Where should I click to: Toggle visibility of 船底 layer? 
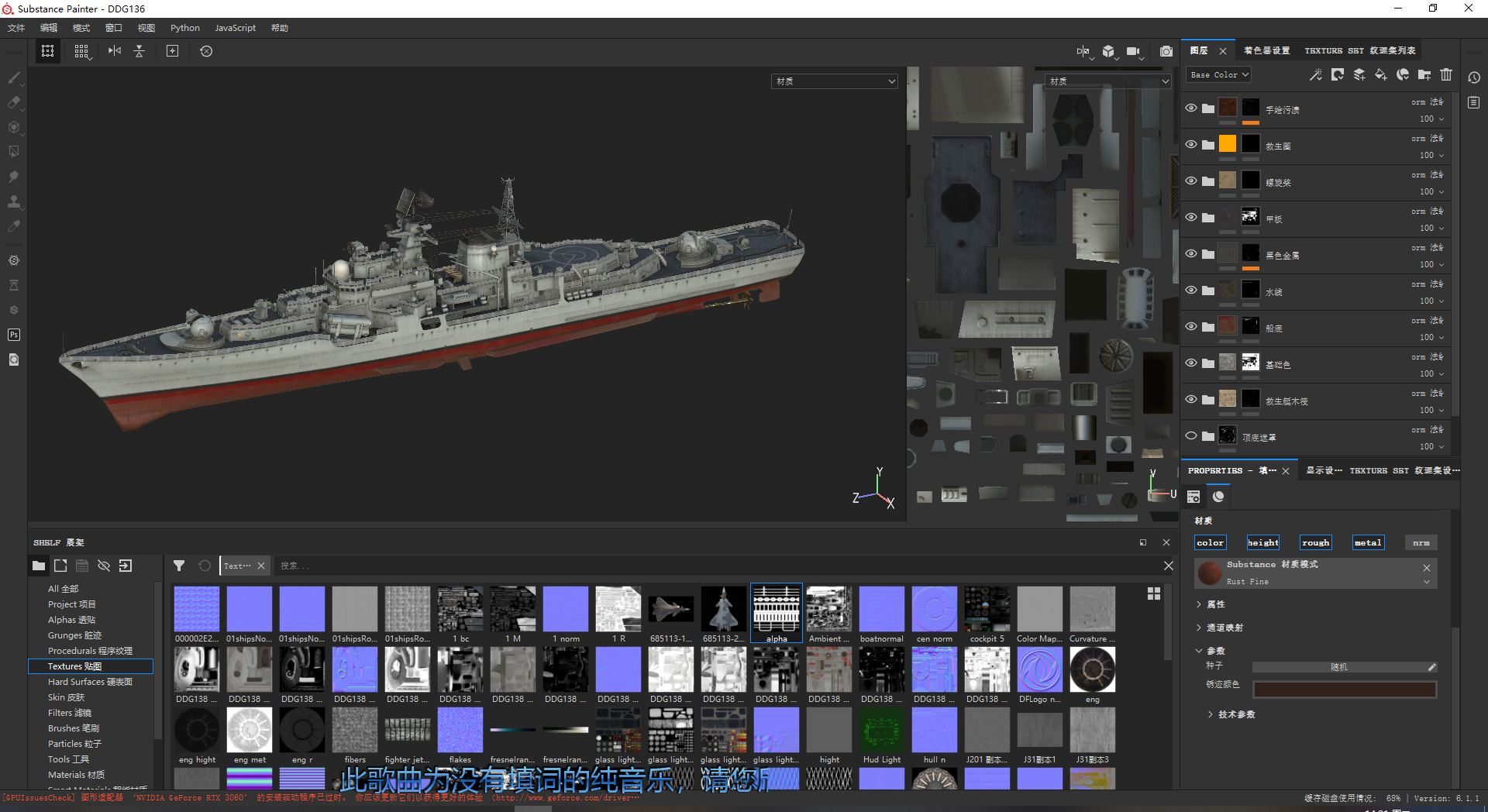(1191, 327)
